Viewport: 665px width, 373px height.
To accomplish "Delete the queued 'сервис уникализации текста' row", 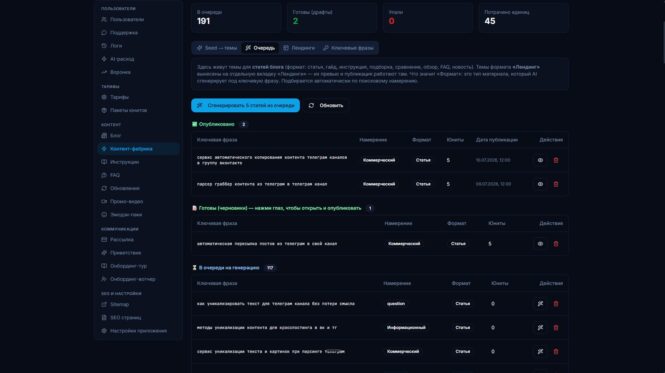I will [x=556, y=351].
